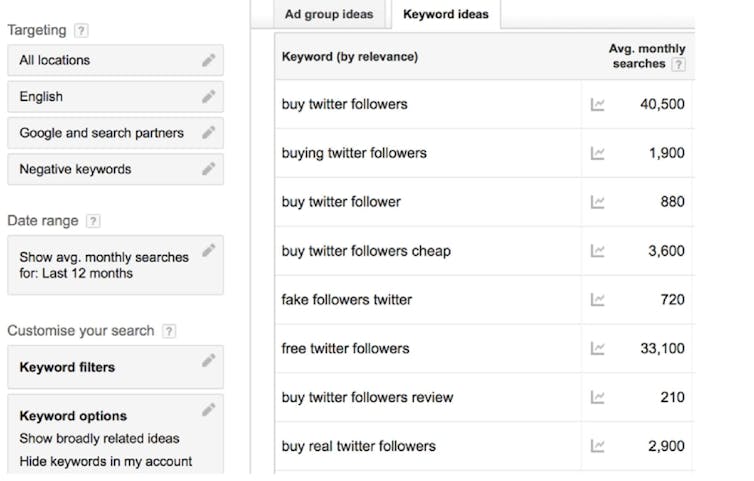Open the Keyword options box

click(115, 434)
